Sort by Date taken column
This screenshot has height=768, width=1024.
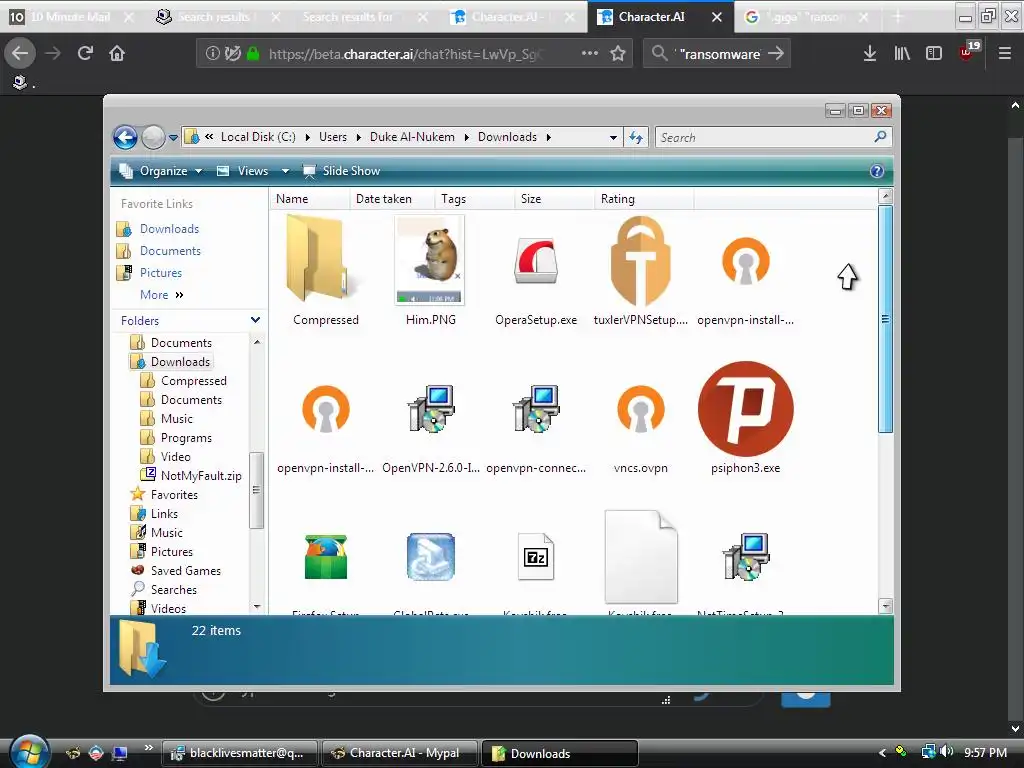[x=392, y=199]
